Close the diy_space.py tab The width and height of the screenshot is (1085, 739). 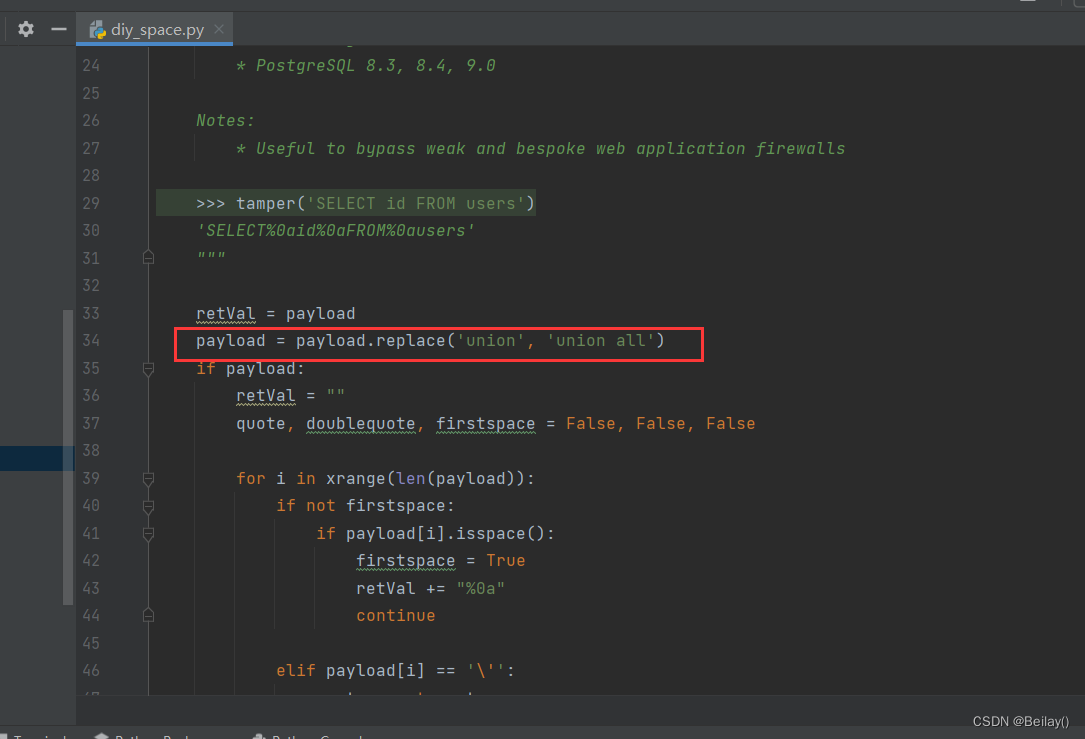point(219,29)
